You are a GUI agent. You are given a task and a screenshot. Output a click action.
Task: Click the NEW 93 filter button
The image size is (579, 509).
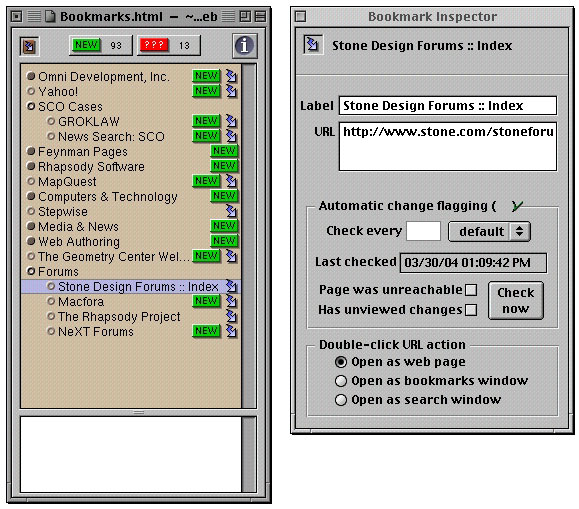[100, 45]
